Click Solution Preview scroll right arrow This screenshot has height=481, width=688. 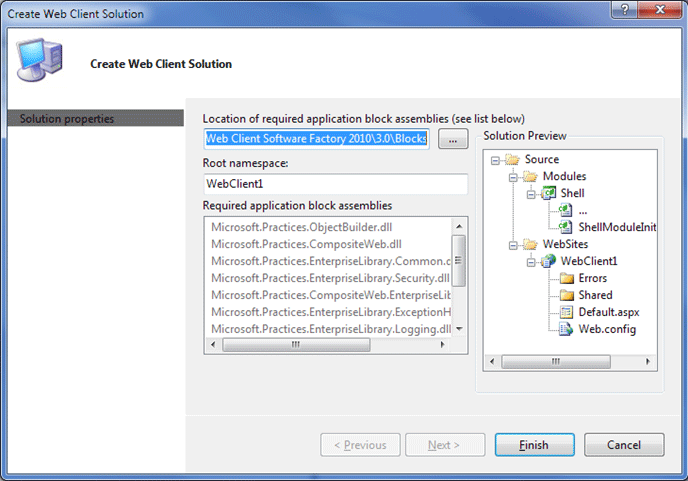tap(648, 362)
